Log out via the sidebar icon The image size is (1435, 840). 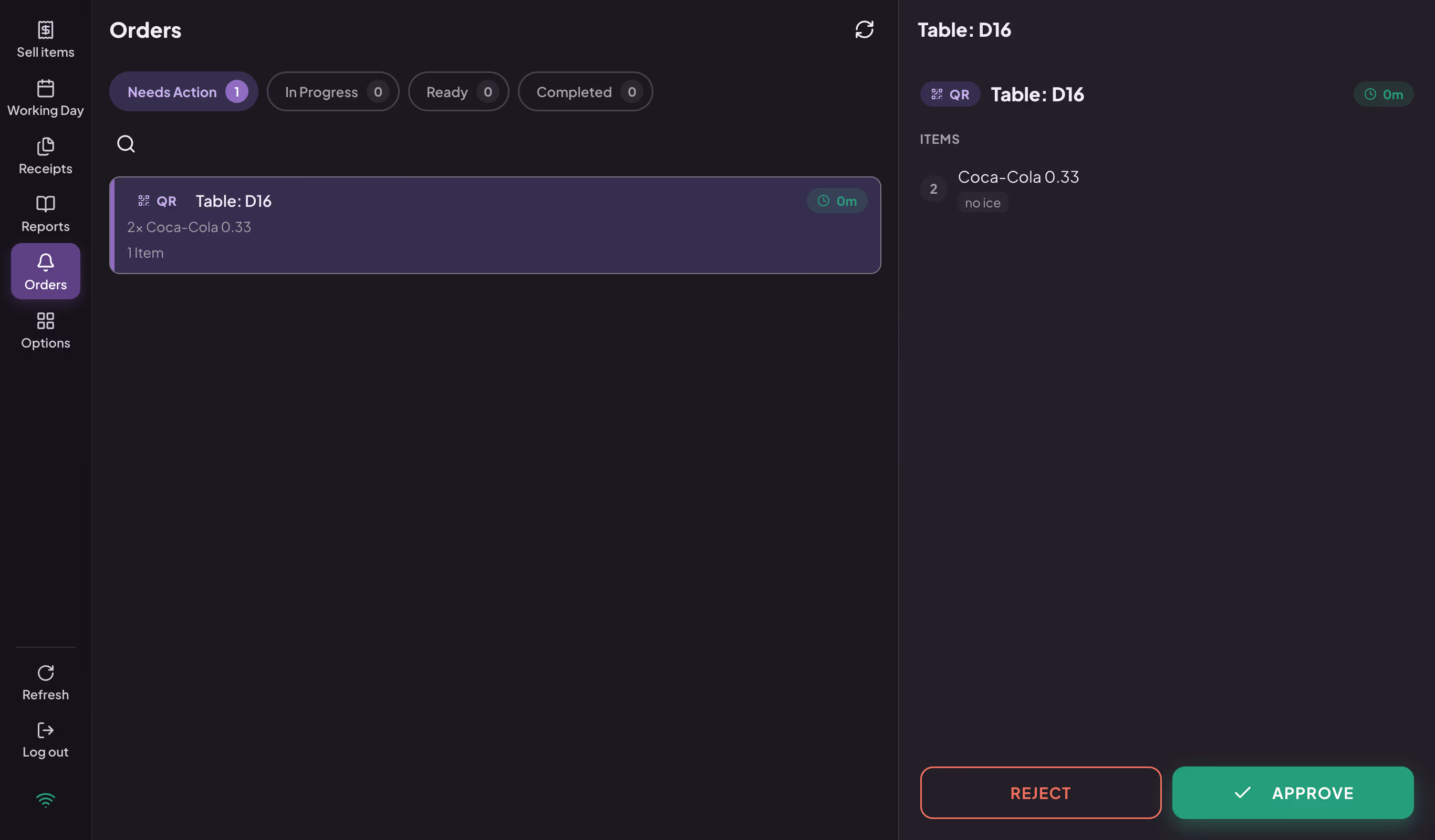click(x=46, y=730)
